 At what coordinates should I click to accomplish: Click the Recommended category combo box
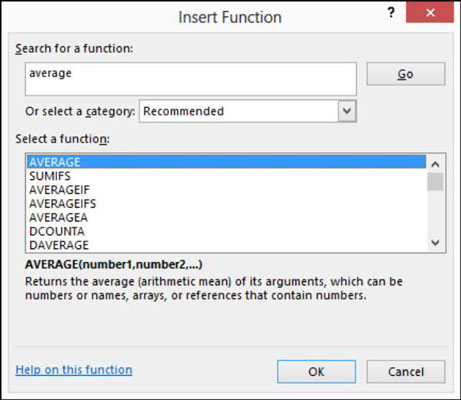(x=248, y=111)
